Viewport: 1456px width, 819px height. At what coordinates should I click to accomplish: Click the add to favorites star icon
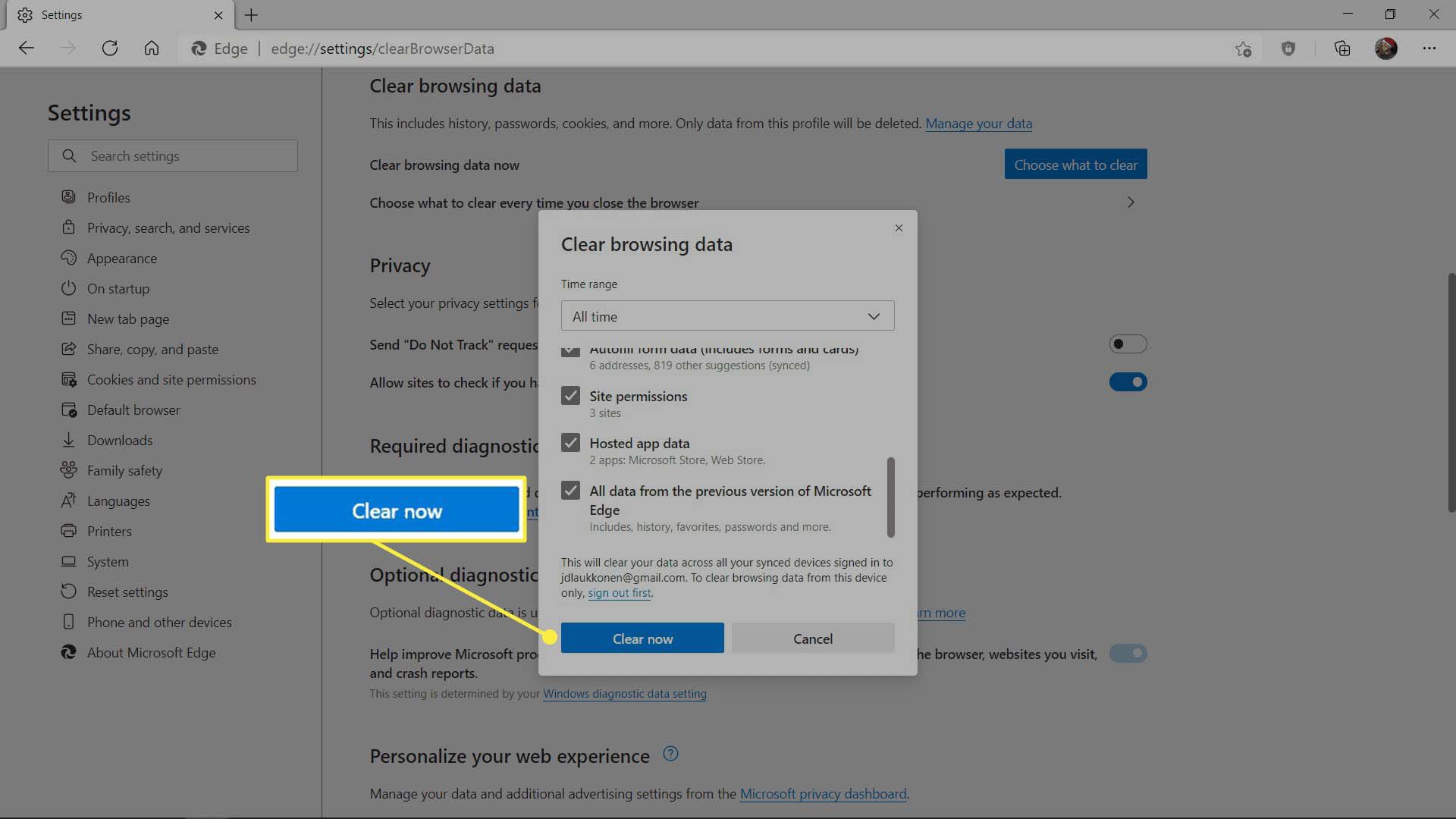(x=1243, y=49)
